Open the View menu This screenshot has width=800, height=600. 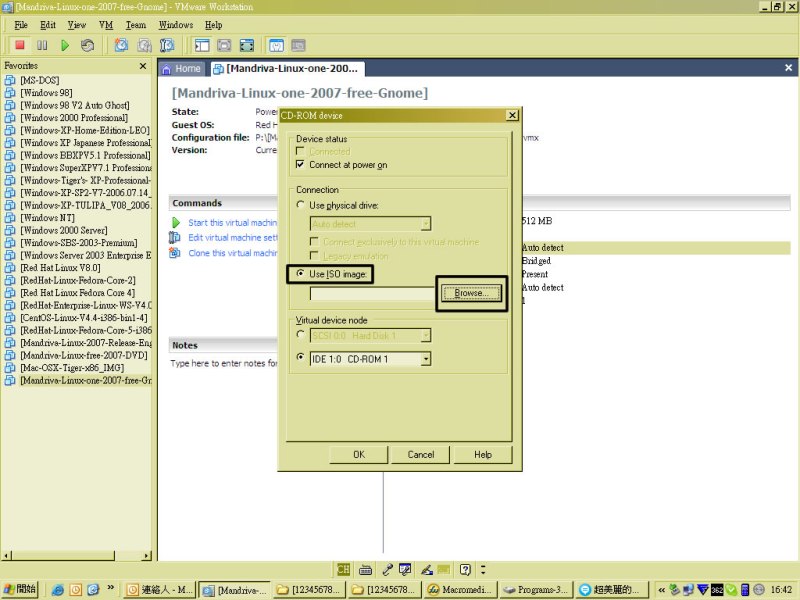point(77,25)
